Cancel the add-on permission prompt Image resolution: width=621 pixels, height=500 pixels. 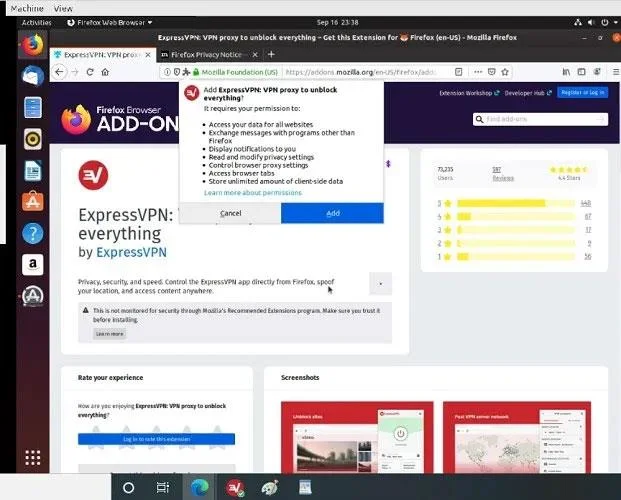(x=230, y=213)
